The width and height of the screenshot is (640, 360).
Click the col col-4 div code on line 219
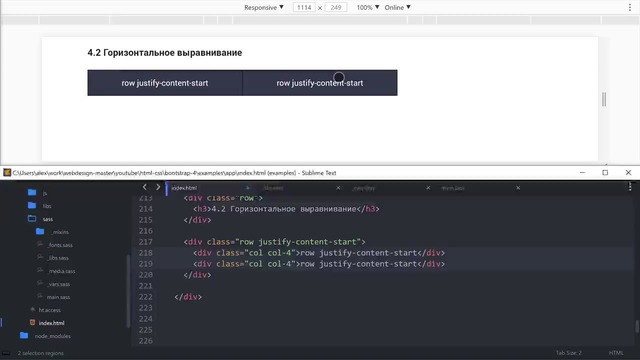coord(319,264)
